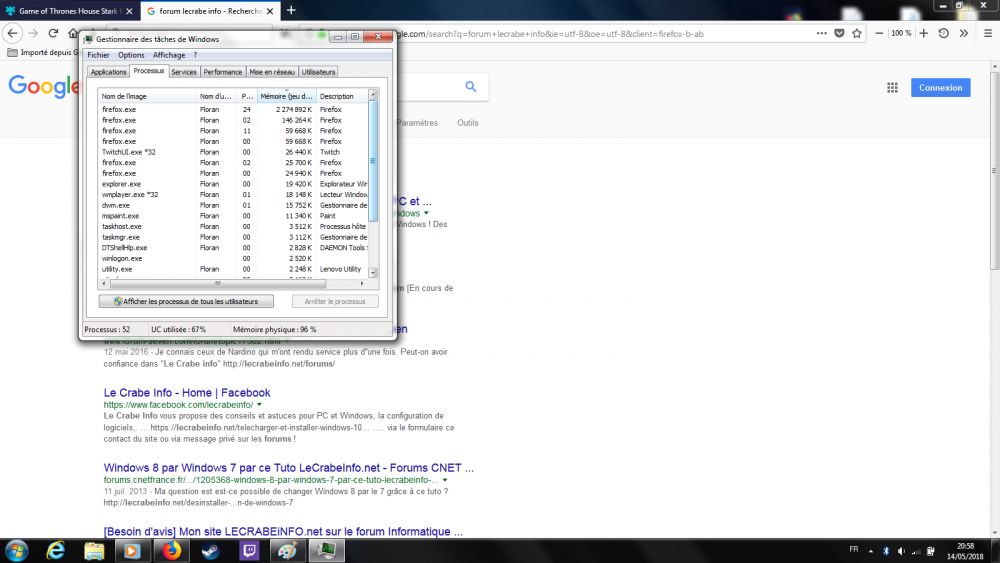
Task: Click the Google search magnifier icon
Action: point(470,87)
